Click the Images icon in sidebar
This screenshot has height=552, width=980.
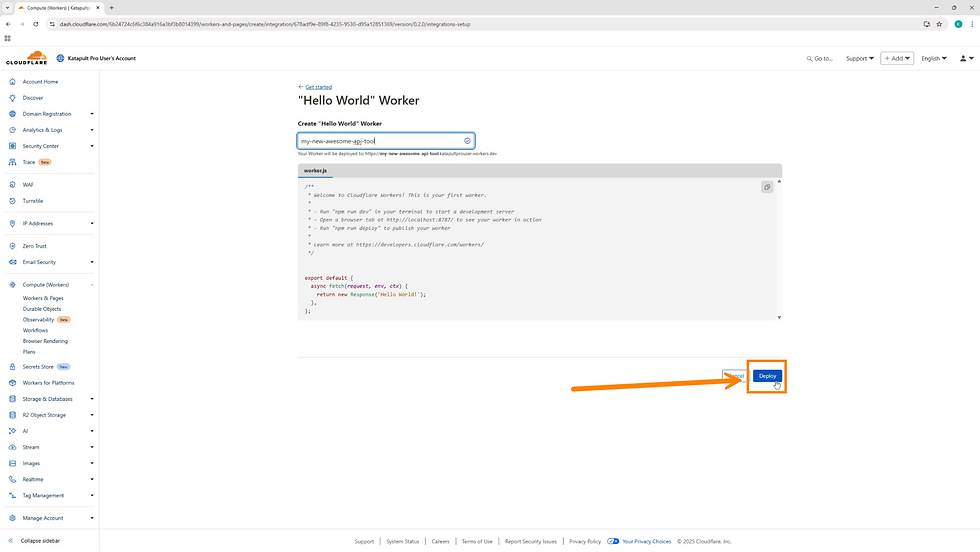pyautogui.click(x=12, y=464)
